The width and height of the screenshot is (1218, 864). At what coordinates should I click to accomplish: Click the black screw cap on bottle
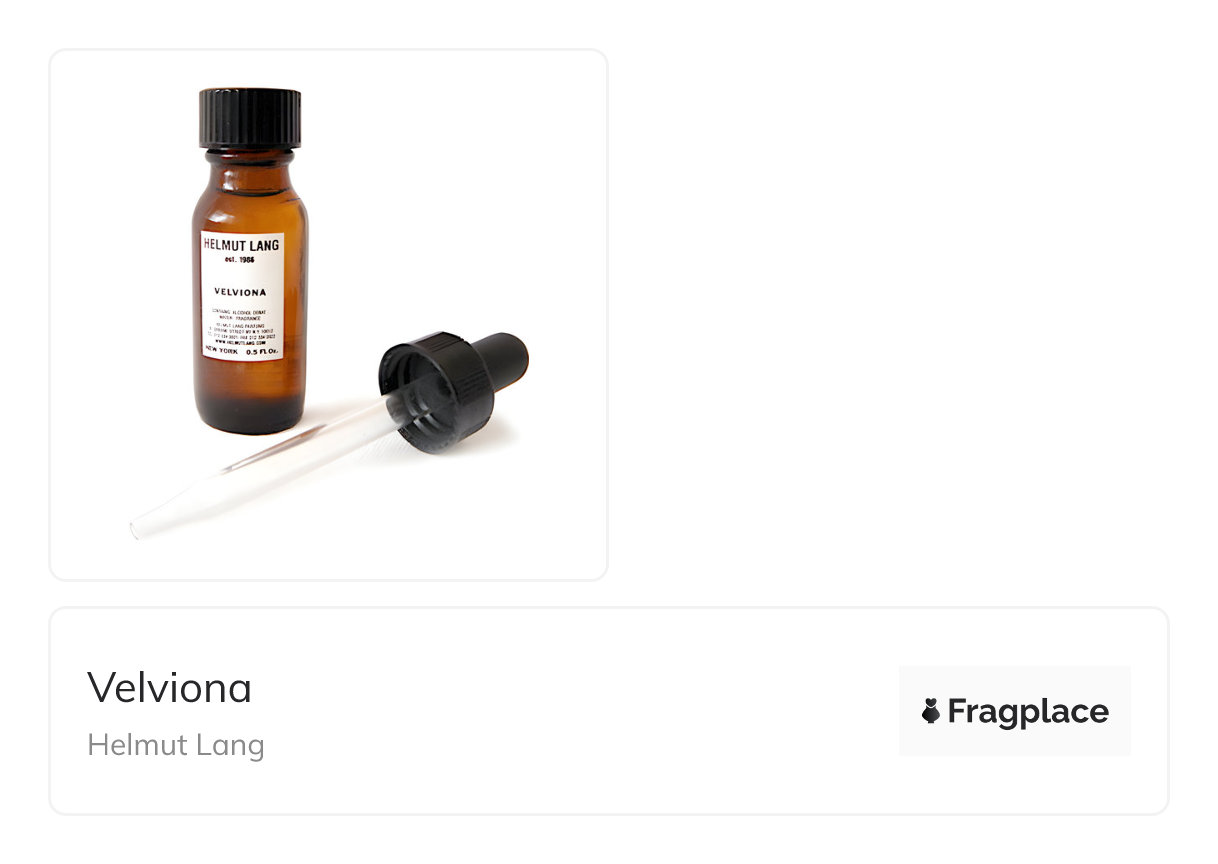(250, 118)
